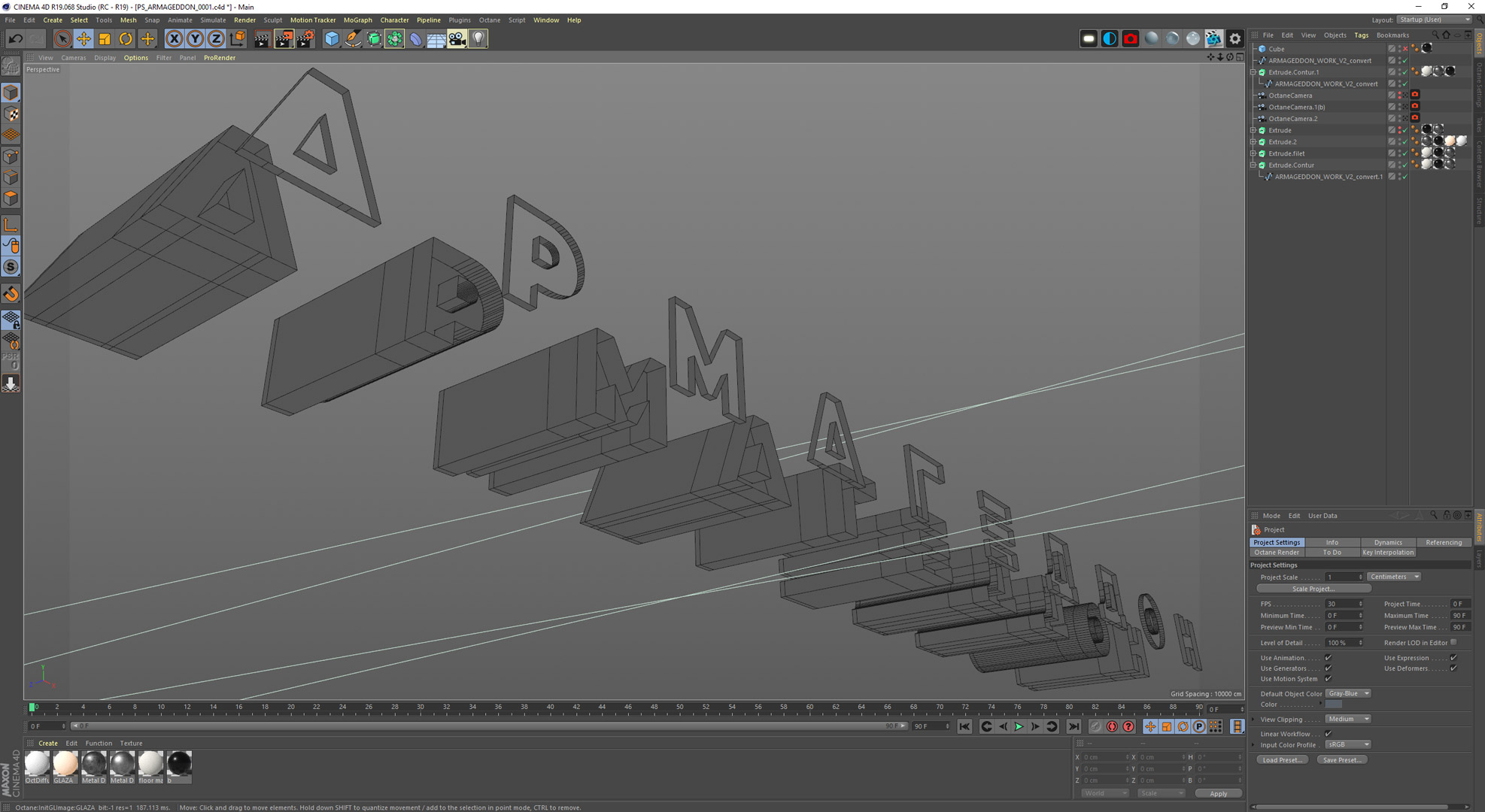Select the Rotate tool
Viewport: 1485px width, 812px height.
126,38
